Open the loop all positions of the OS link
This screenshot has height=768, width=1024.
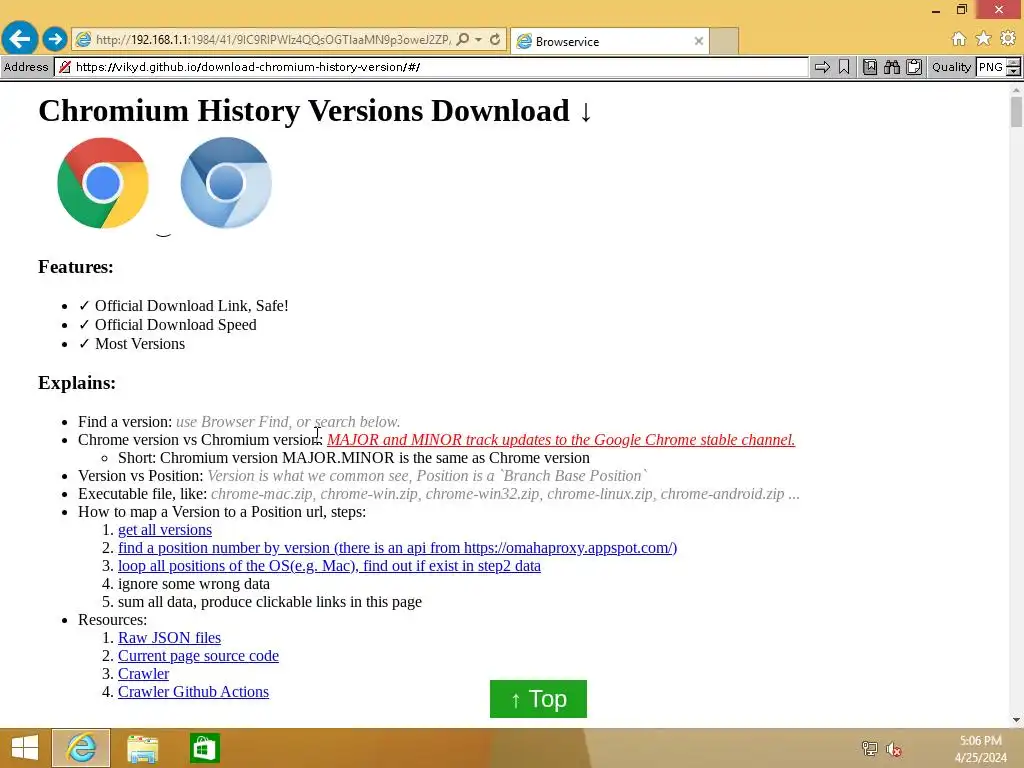coord(329,566)
